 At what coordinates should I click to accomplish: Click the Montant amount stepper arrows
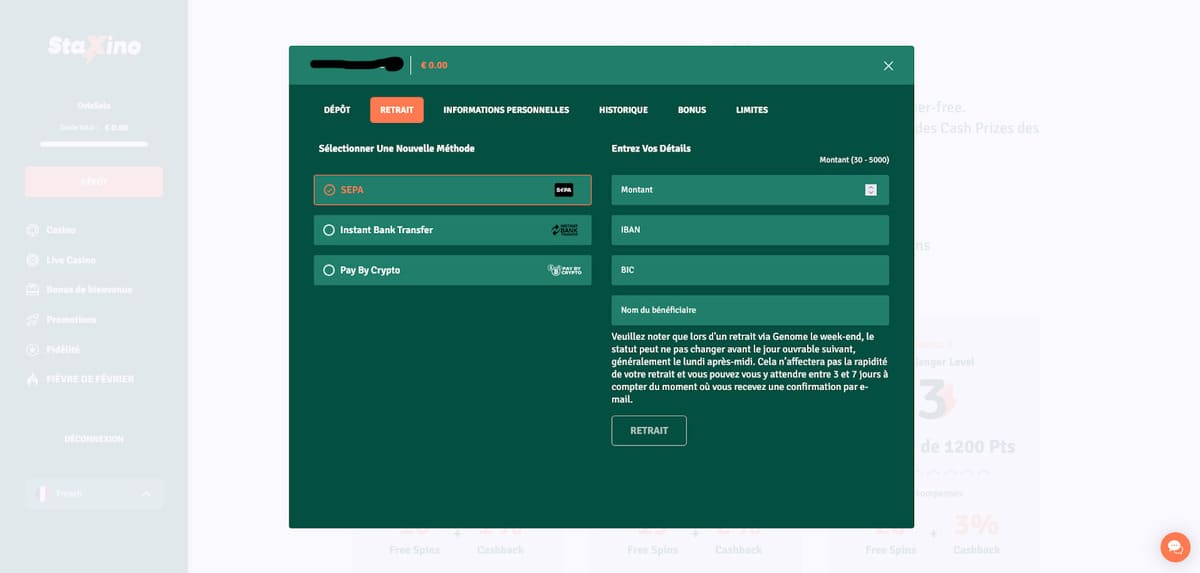click(x=871, y=190)
